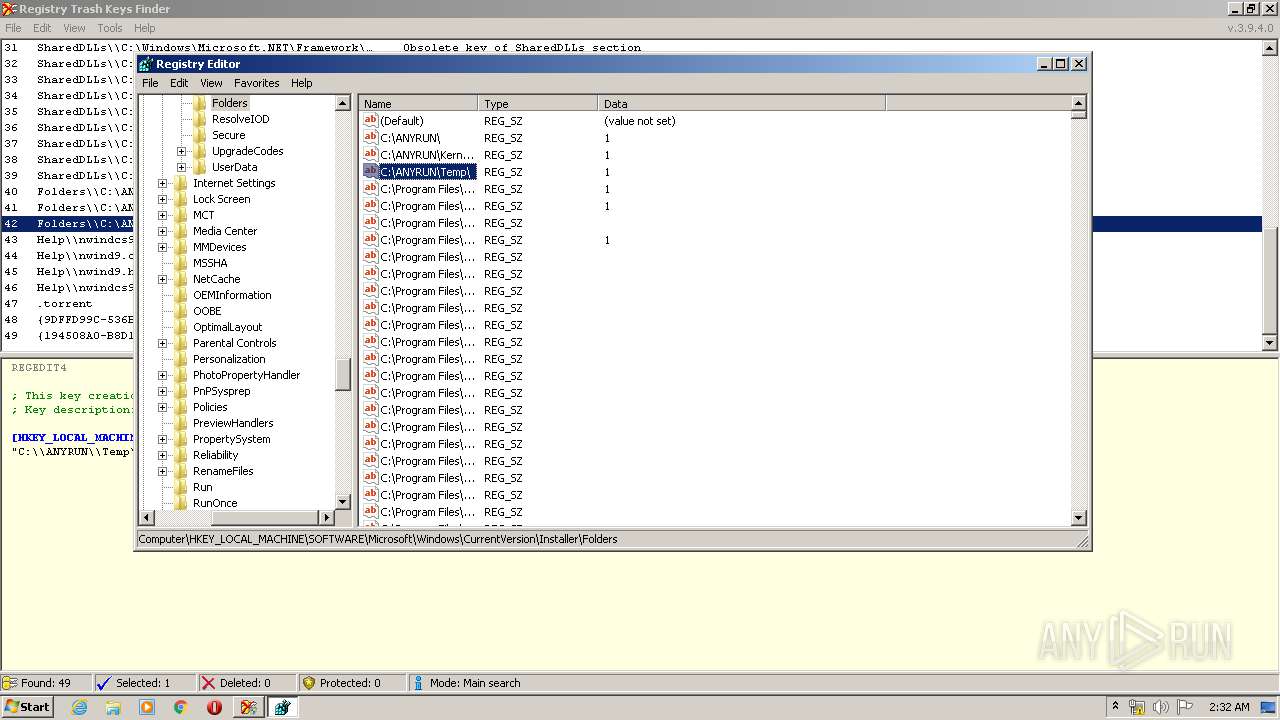Click the tree pane scroll down arrow
Image resolution: width=1280 pixels, height=720 pixels.
tap(343, 502)
